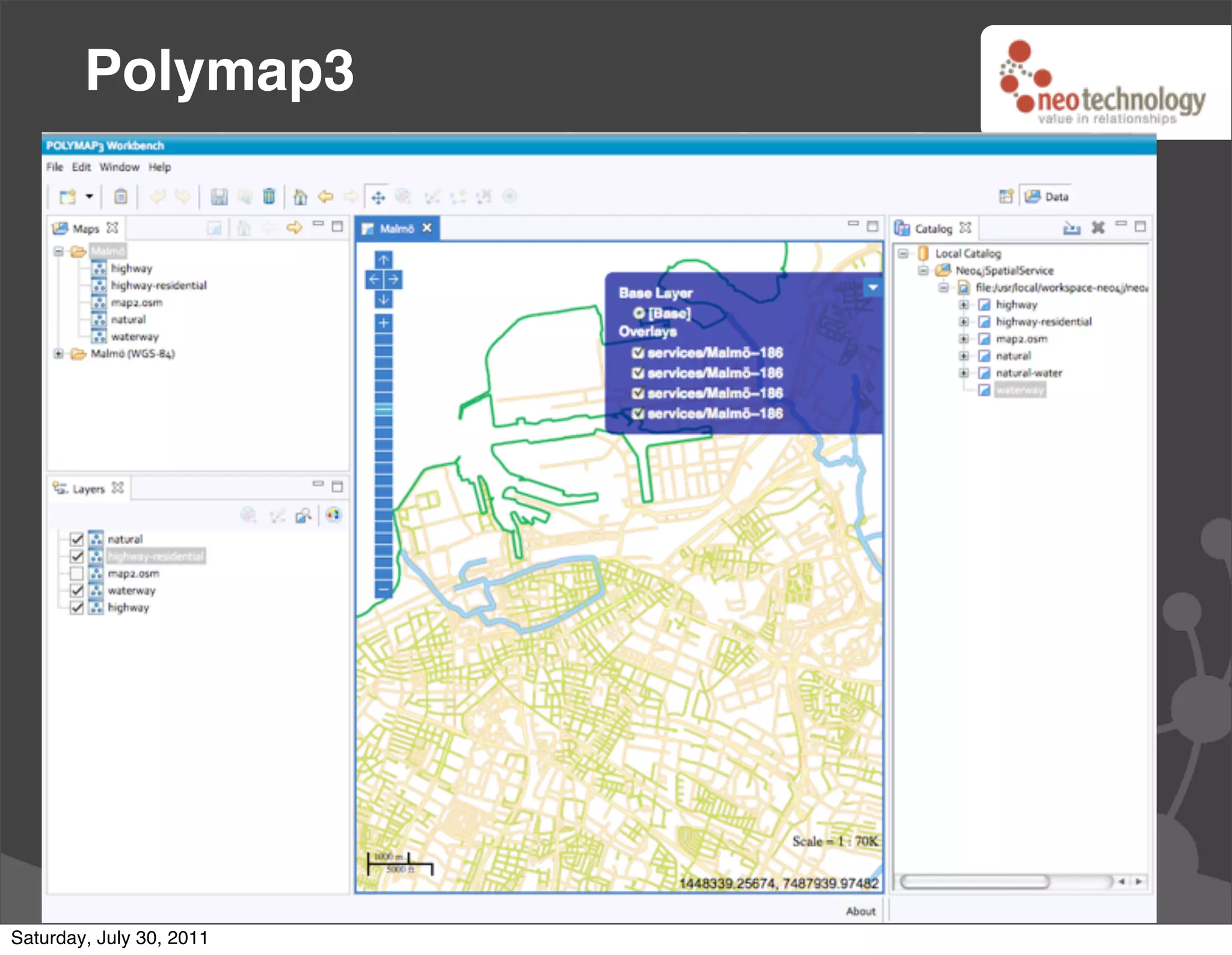Click the About link at bottom
This screenshot has height=955, width=1232.
[x=861, y=911]
